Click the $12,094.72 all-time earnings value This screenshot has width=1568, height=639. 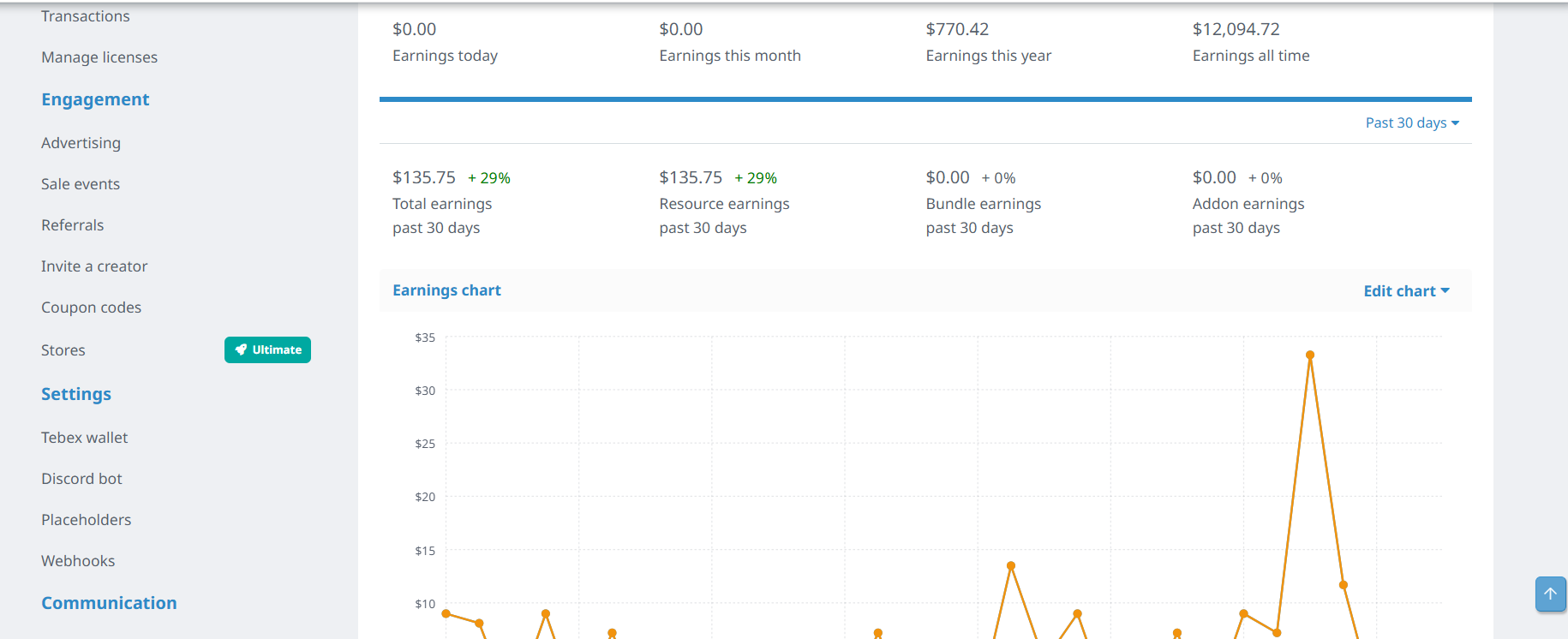[1236, 29]
